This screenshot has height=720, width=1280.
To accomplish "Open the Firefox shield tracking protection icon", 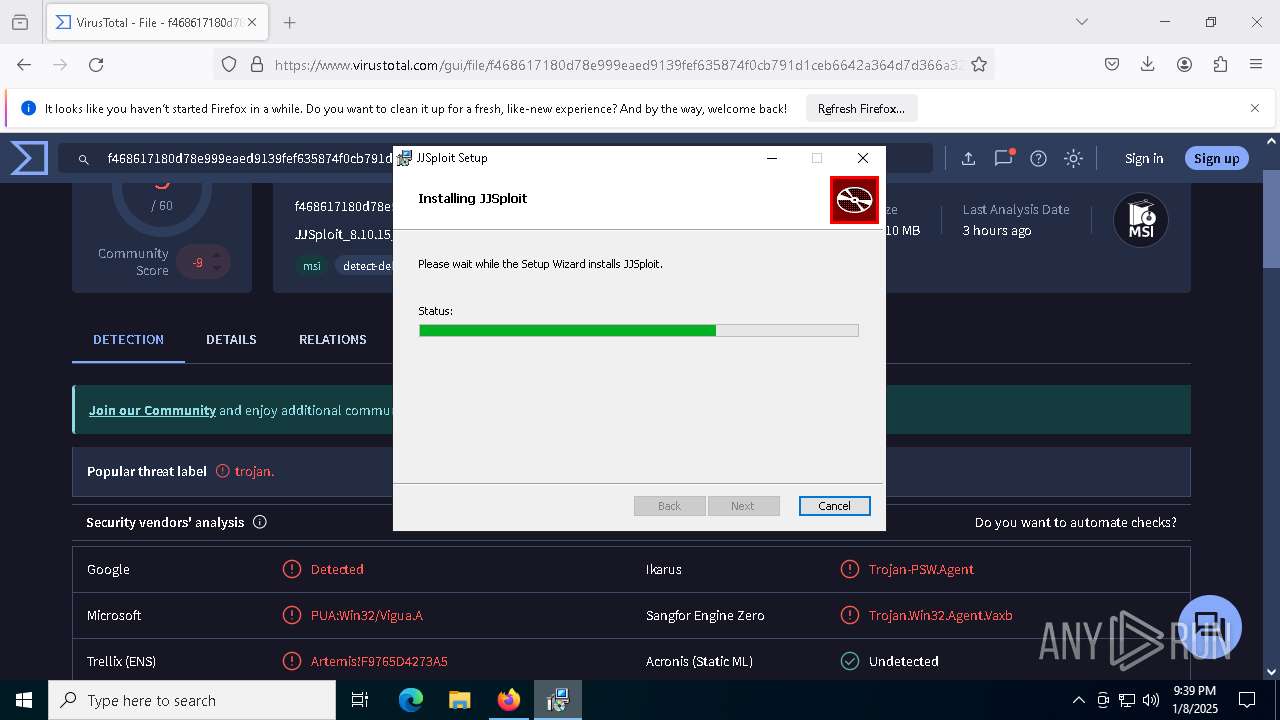I will click(229, 64).
